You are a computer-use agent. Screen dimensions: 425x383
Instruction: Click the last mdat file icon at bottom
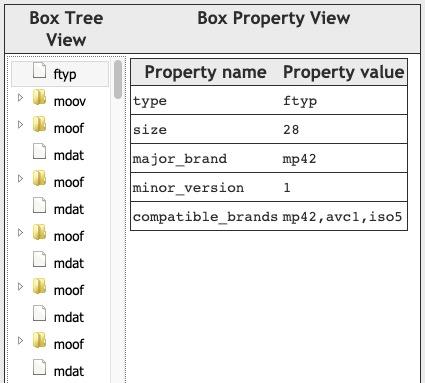click(39, 368)
